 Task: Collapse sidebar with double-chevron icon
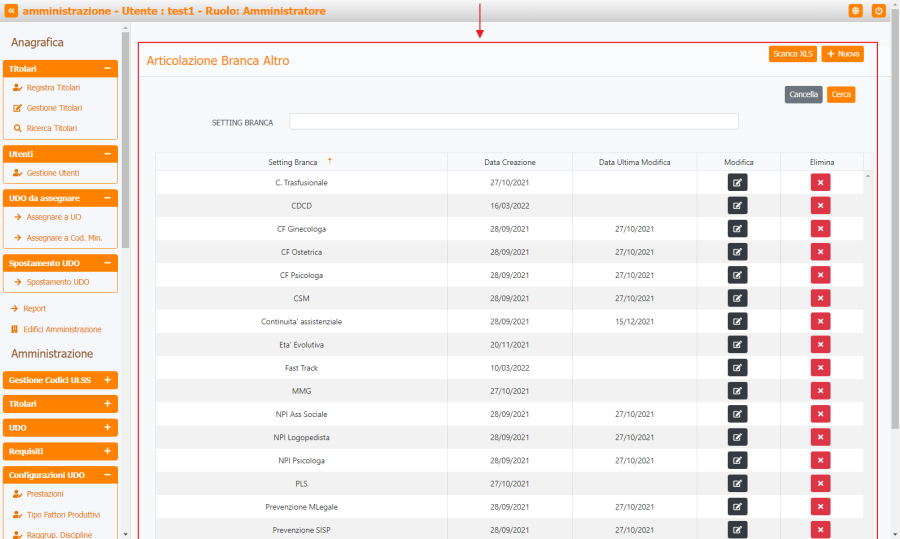pyautogui.click(x=12, y=11)
